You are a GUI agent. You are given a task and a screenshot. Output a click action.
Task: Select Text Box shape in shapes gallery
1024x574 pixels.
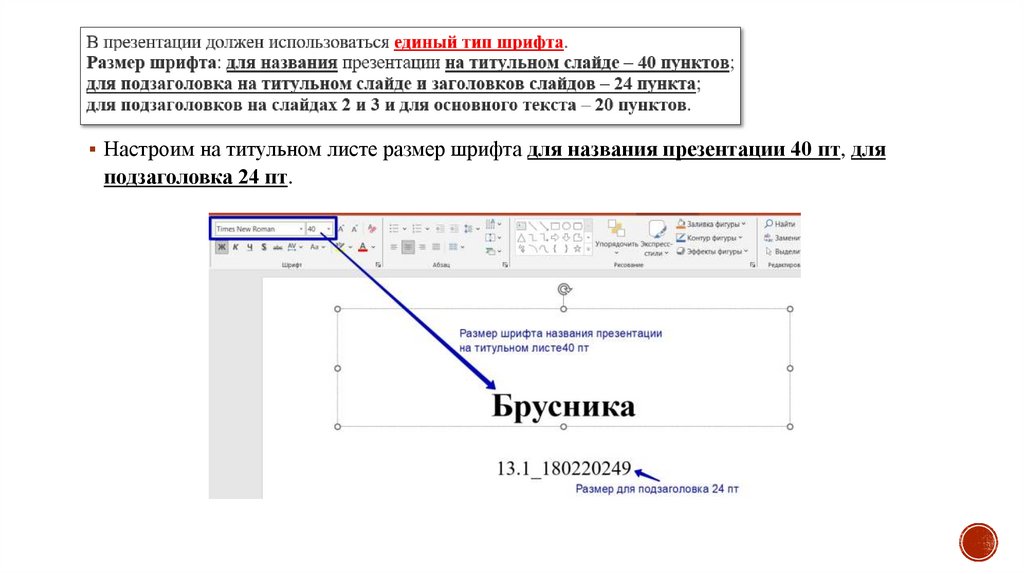(521, 226)
